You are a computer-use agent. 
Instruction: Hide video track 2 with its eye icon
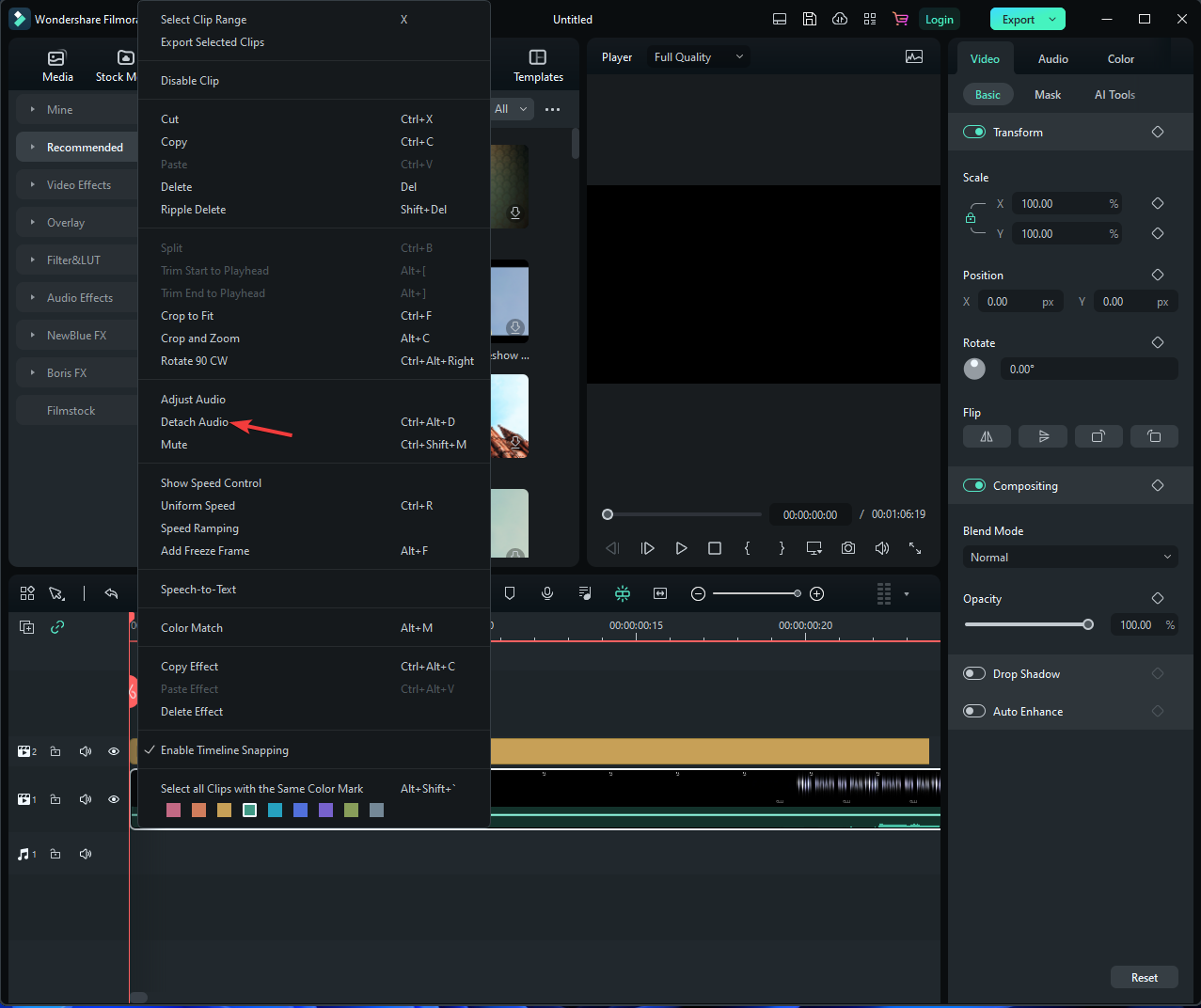114,751
